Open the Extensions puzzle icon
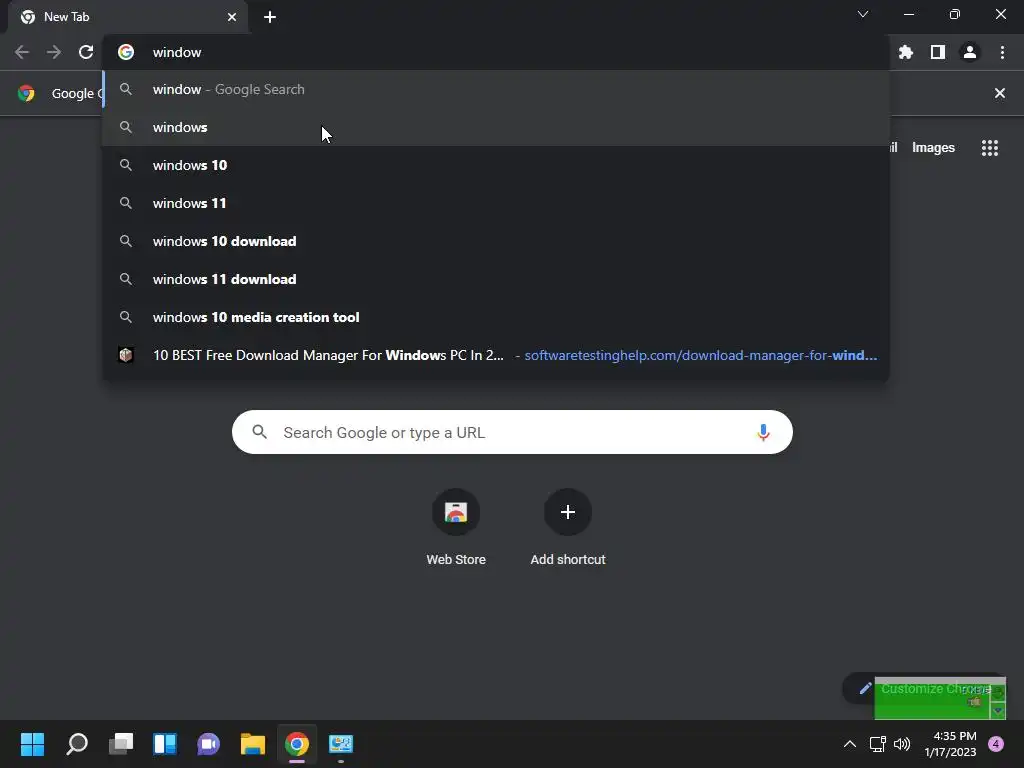The width and height of the screenshot is (1024, 768). pos(906,52)
